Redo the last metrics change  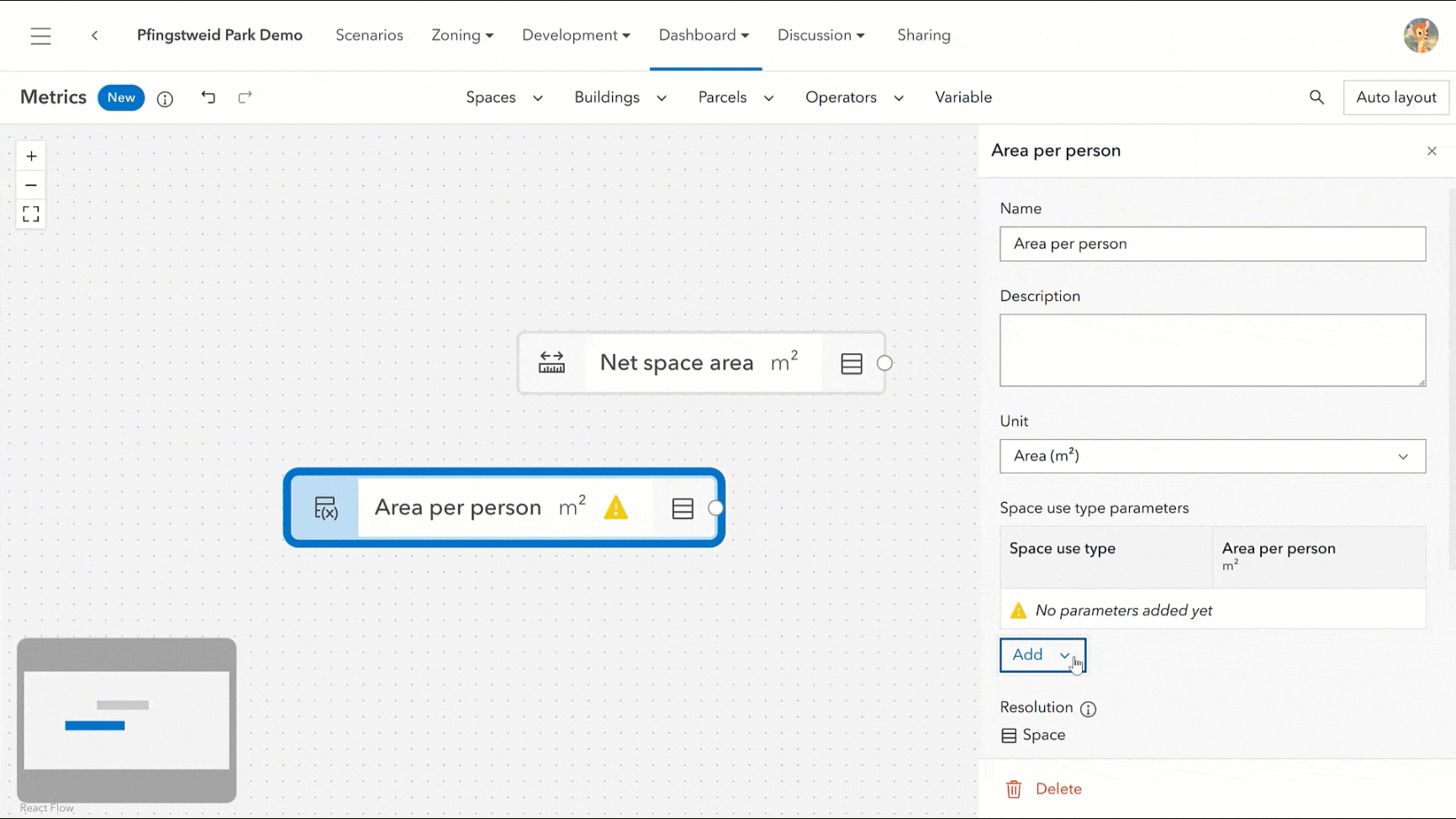coord(245,98)
